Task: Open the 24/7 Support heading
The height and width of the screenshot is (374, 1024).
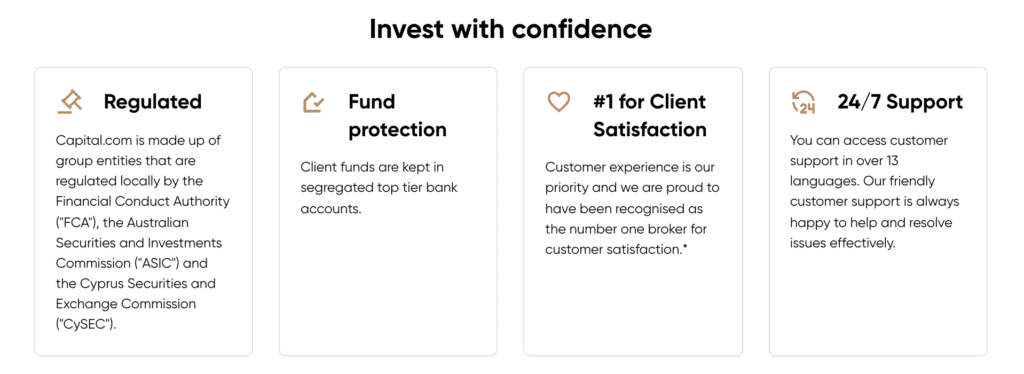Action: 900,102
